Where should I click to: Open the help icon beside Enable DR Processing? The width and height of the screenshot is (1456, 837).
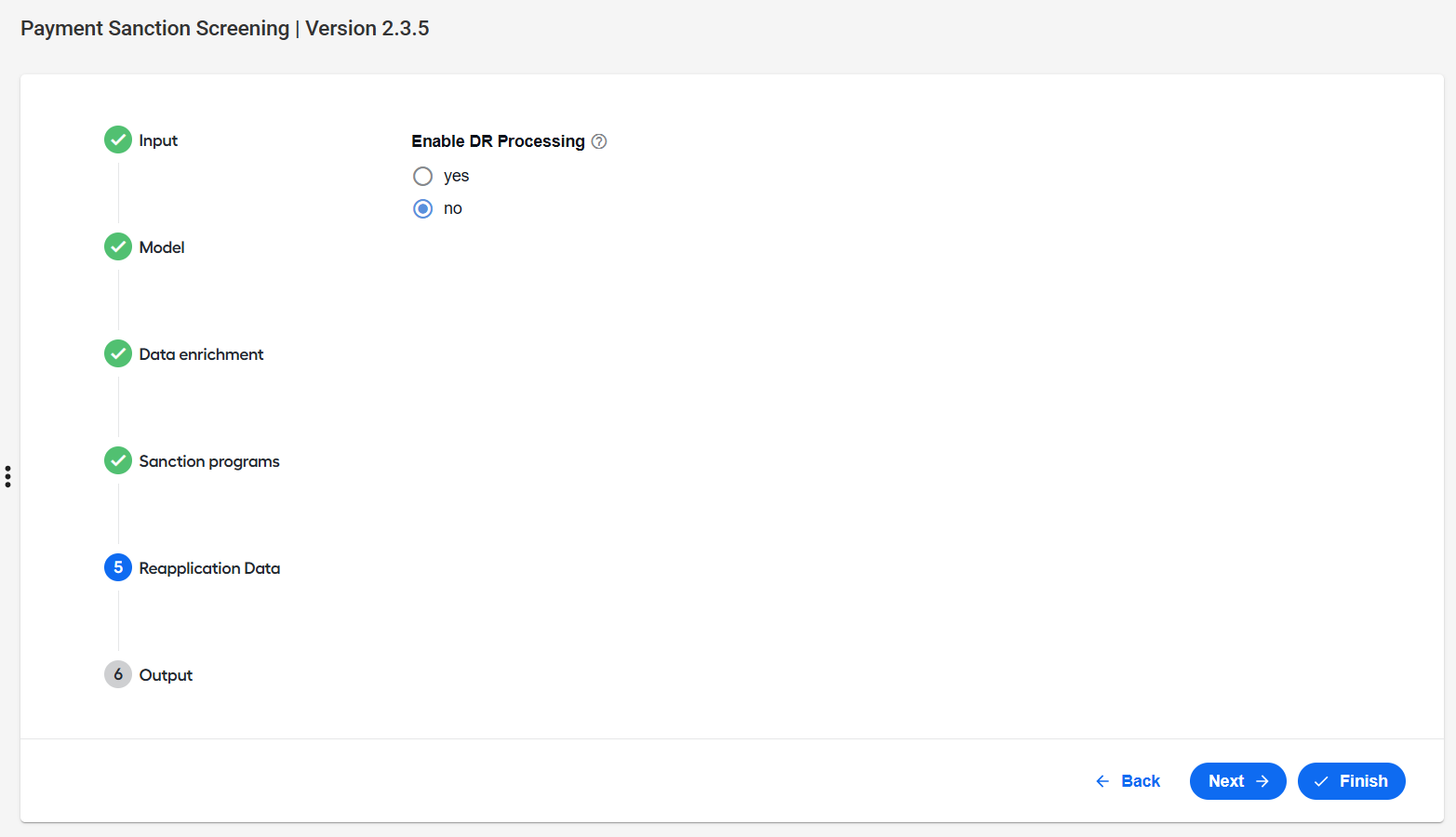click(599, 141)
